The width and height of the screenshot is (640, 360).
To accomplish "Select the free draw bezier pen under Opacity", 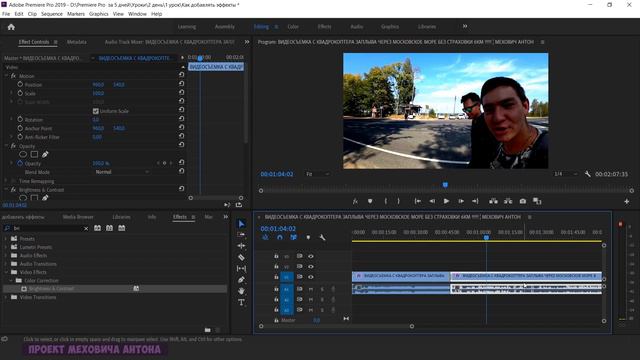I will pyautogui.click(x=45, y=154).
